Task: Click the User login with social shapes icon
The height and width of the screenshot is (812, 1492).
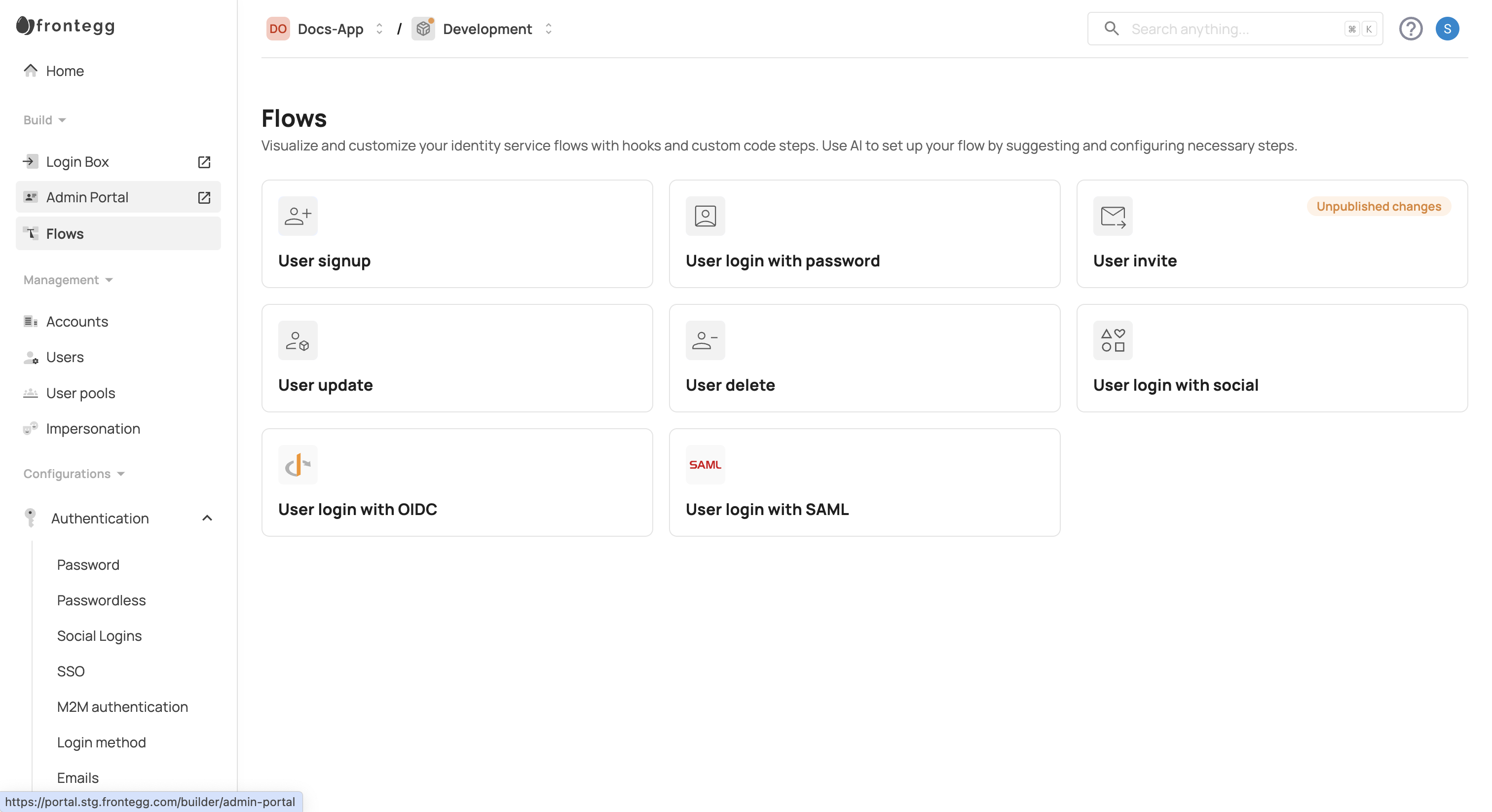Action: click(x=1112, y=340)
